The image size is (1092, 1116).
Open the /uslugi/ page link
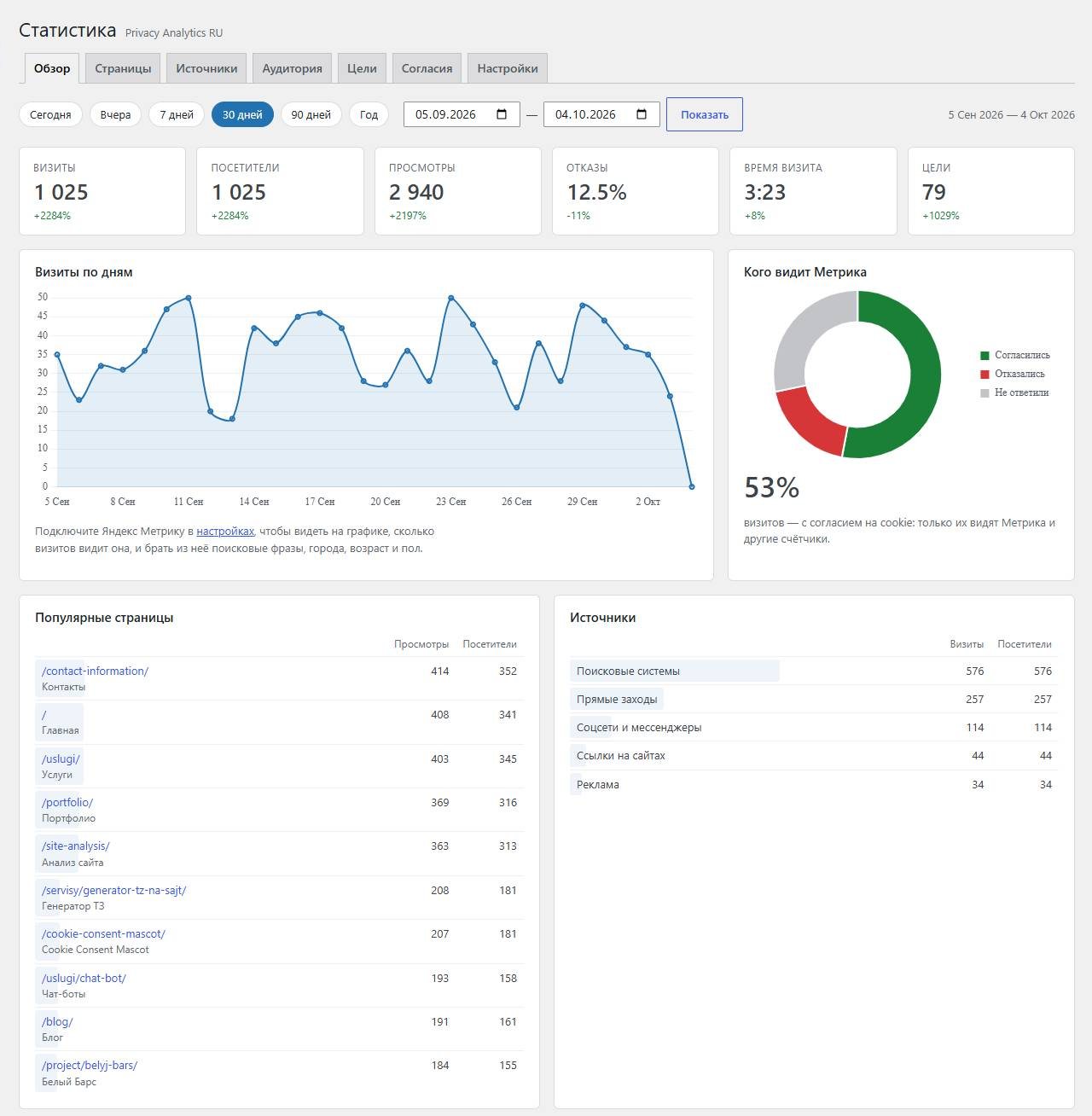point(61,759)
